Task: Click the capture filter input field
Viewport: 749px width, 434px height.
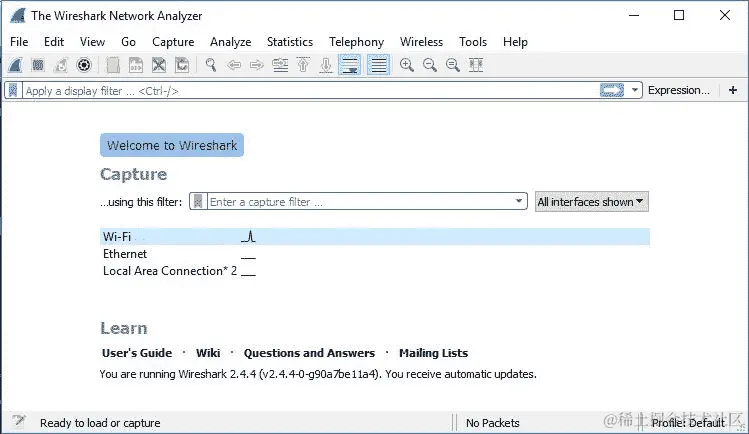Action: point(359,201)
